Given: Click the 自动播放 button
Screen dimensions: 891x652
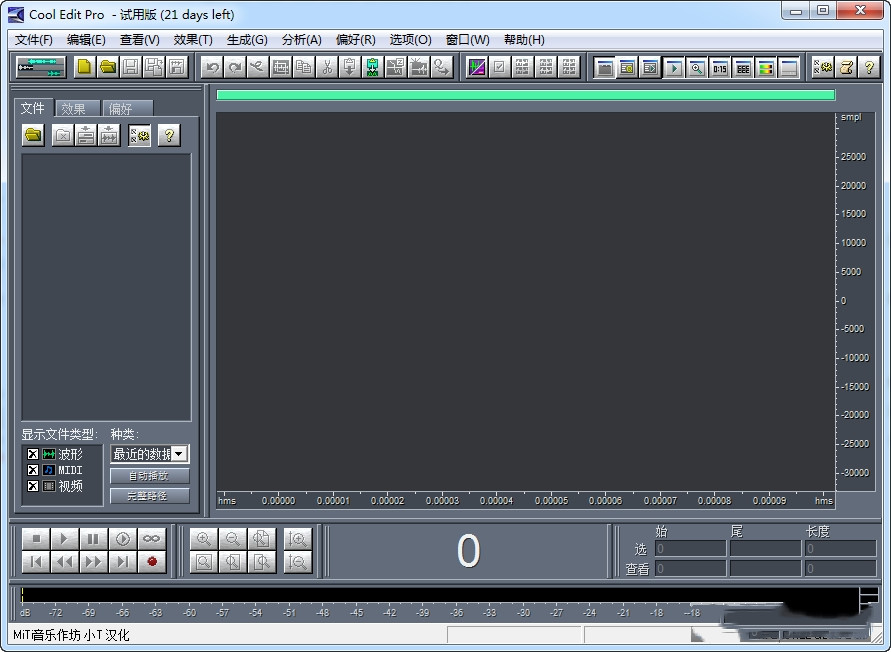Looking at the screenshot, I should (x=149, y=476).
